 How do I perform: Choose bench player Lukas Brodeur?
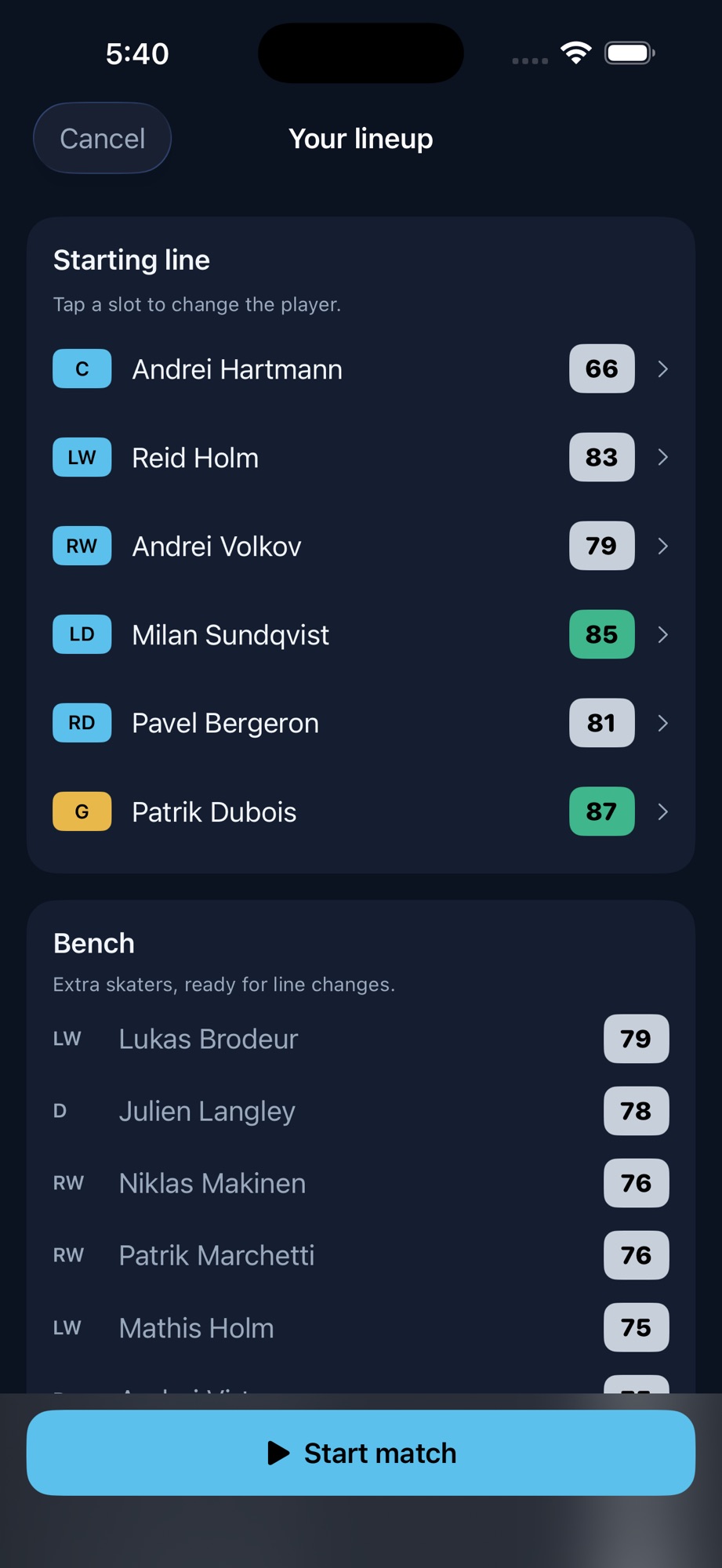(x=361, y=1039)
